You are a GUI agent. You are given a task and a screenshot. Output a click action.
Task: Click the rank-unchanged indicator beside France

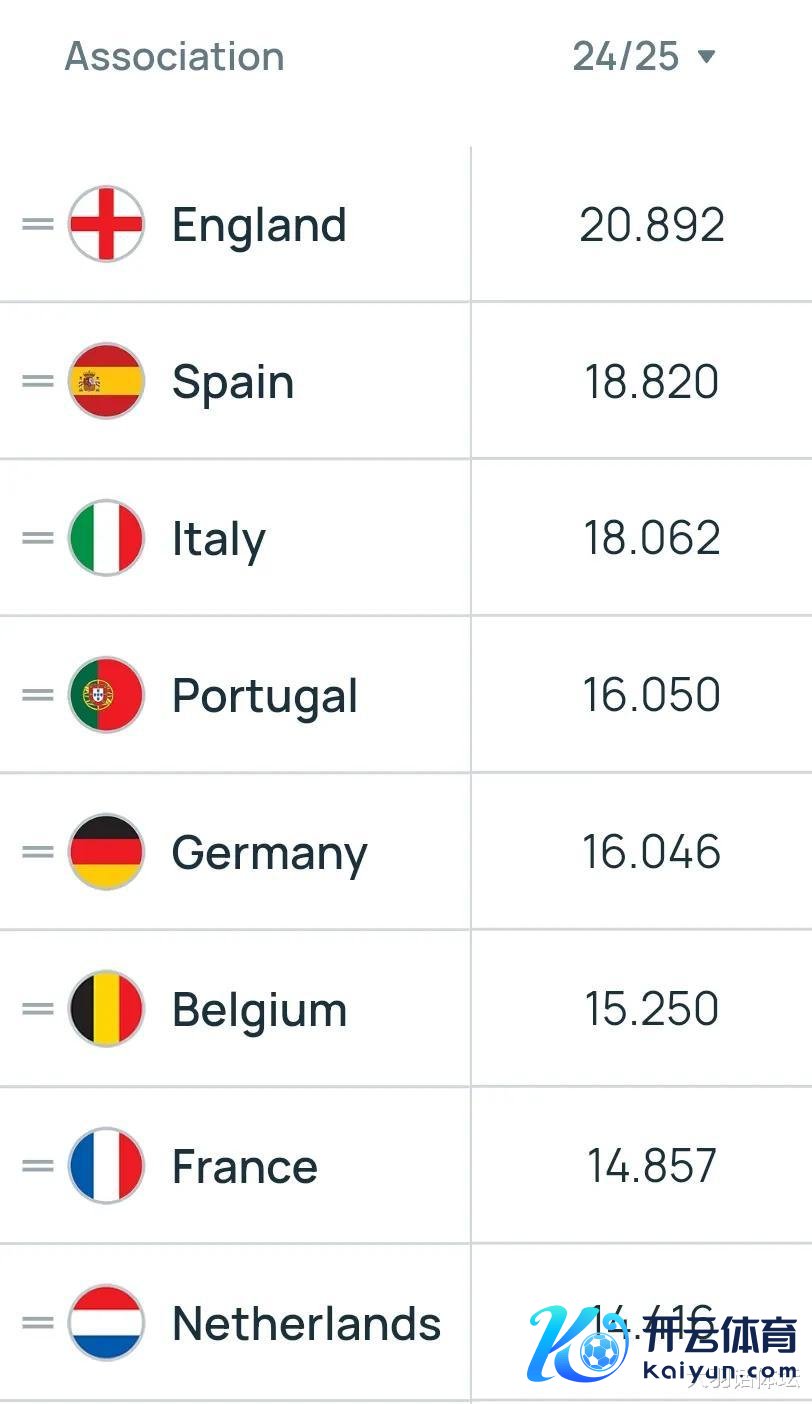click(x=38, y=1166)
